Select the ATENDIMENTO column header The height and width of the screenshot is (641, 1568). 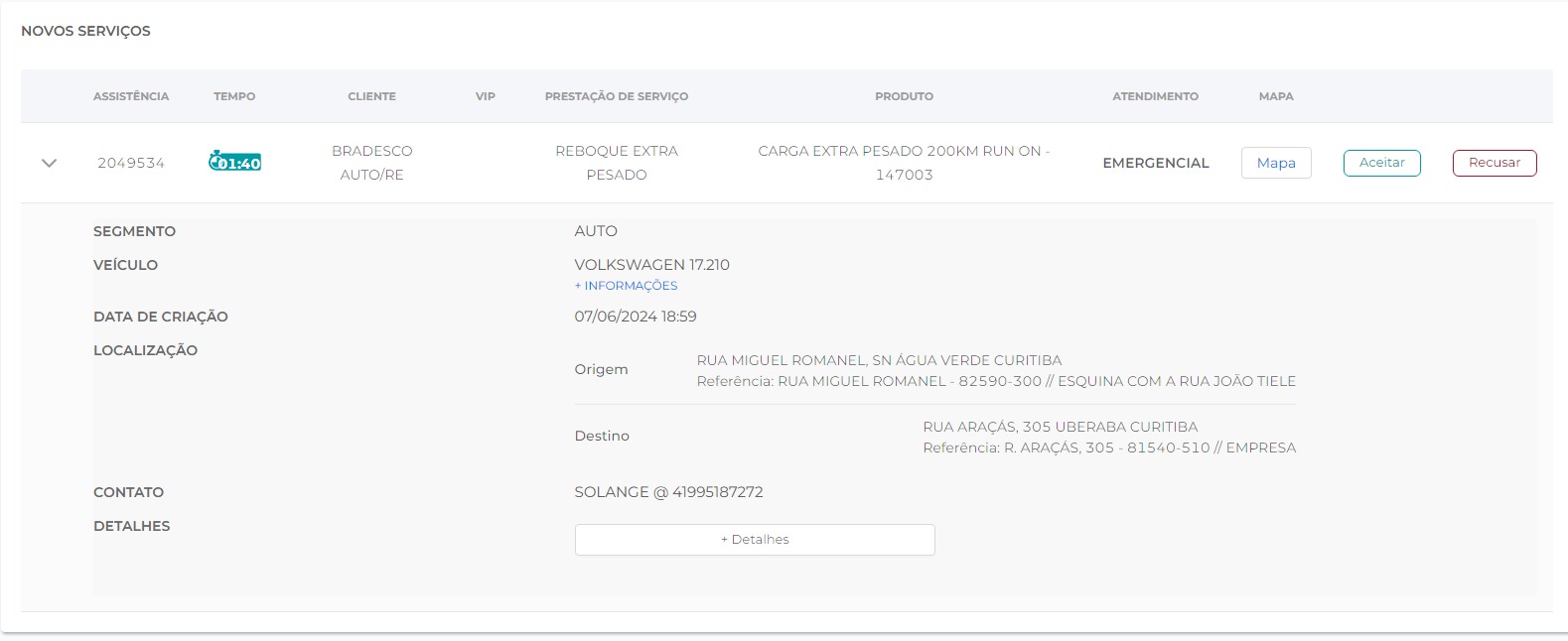pos(1155,96)
